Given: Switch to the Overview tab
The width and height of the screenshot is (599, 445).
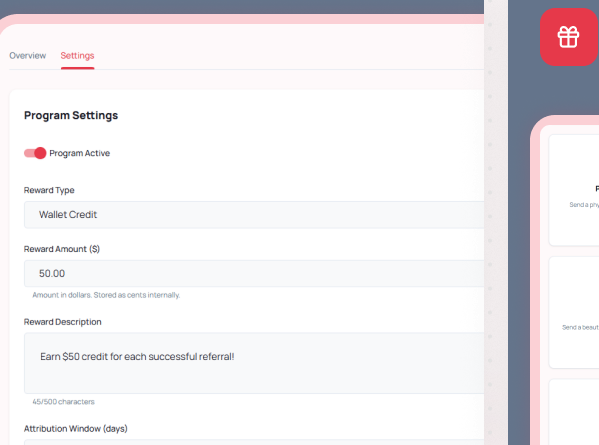Looking at the screenshot, I should tap(28, 56).
